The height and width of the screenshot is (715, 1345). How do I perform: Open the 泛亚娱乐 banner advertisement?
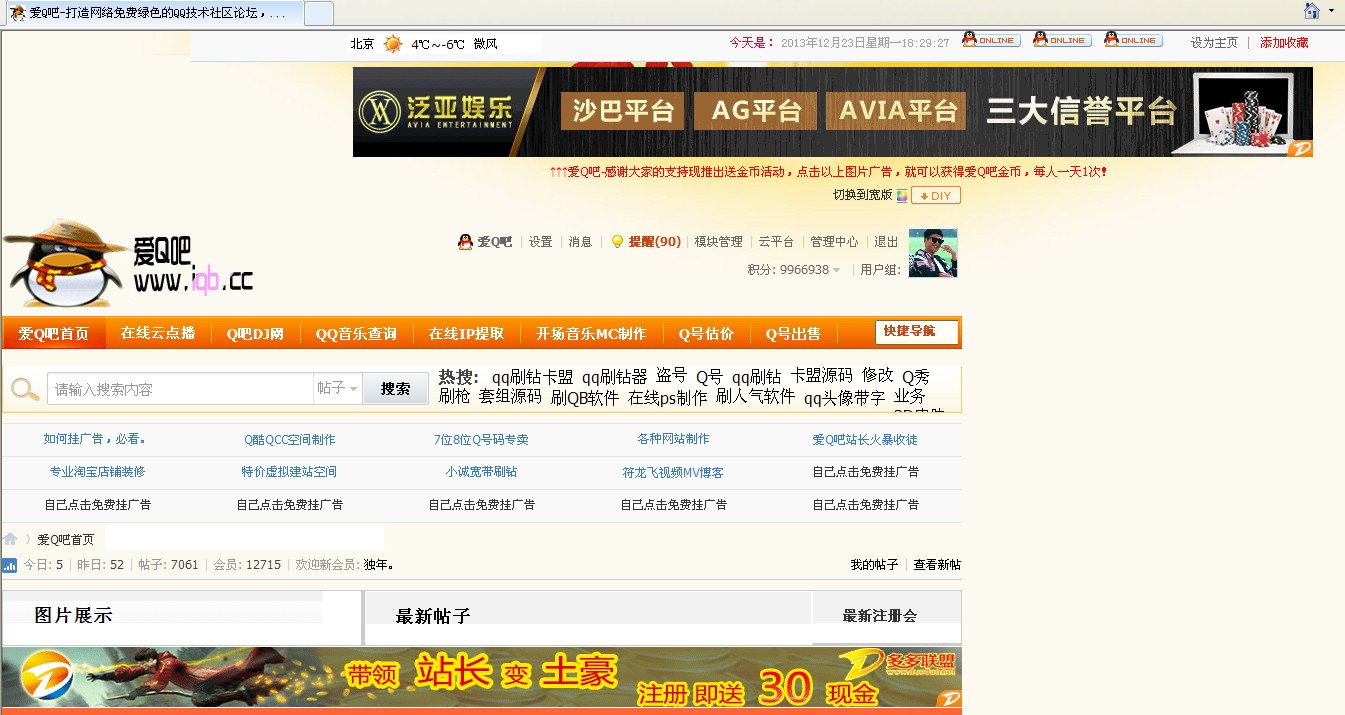coord(832,112)
